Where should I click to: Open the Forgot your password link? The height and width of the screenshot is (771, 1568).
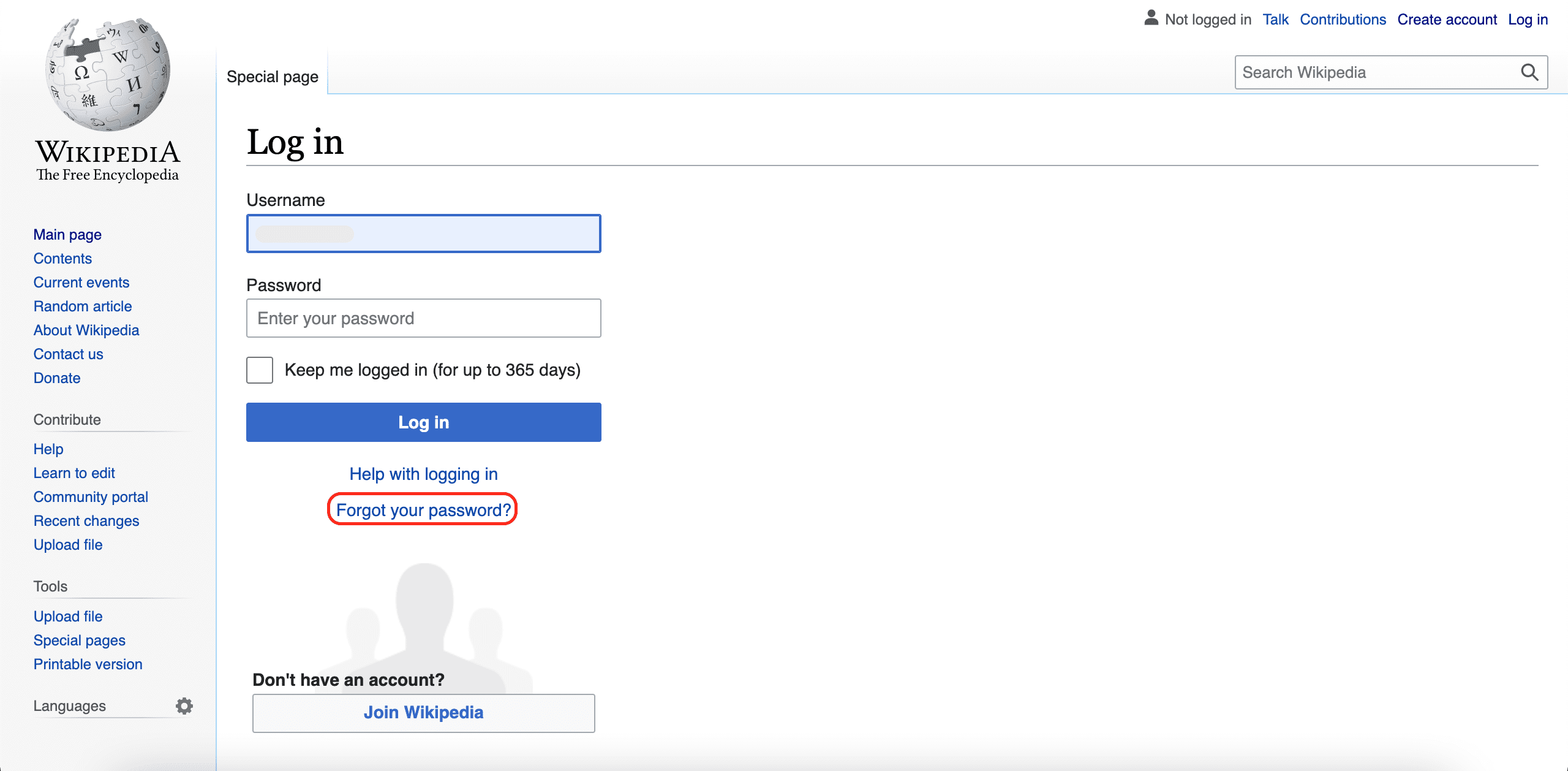(x=423, y=510)
